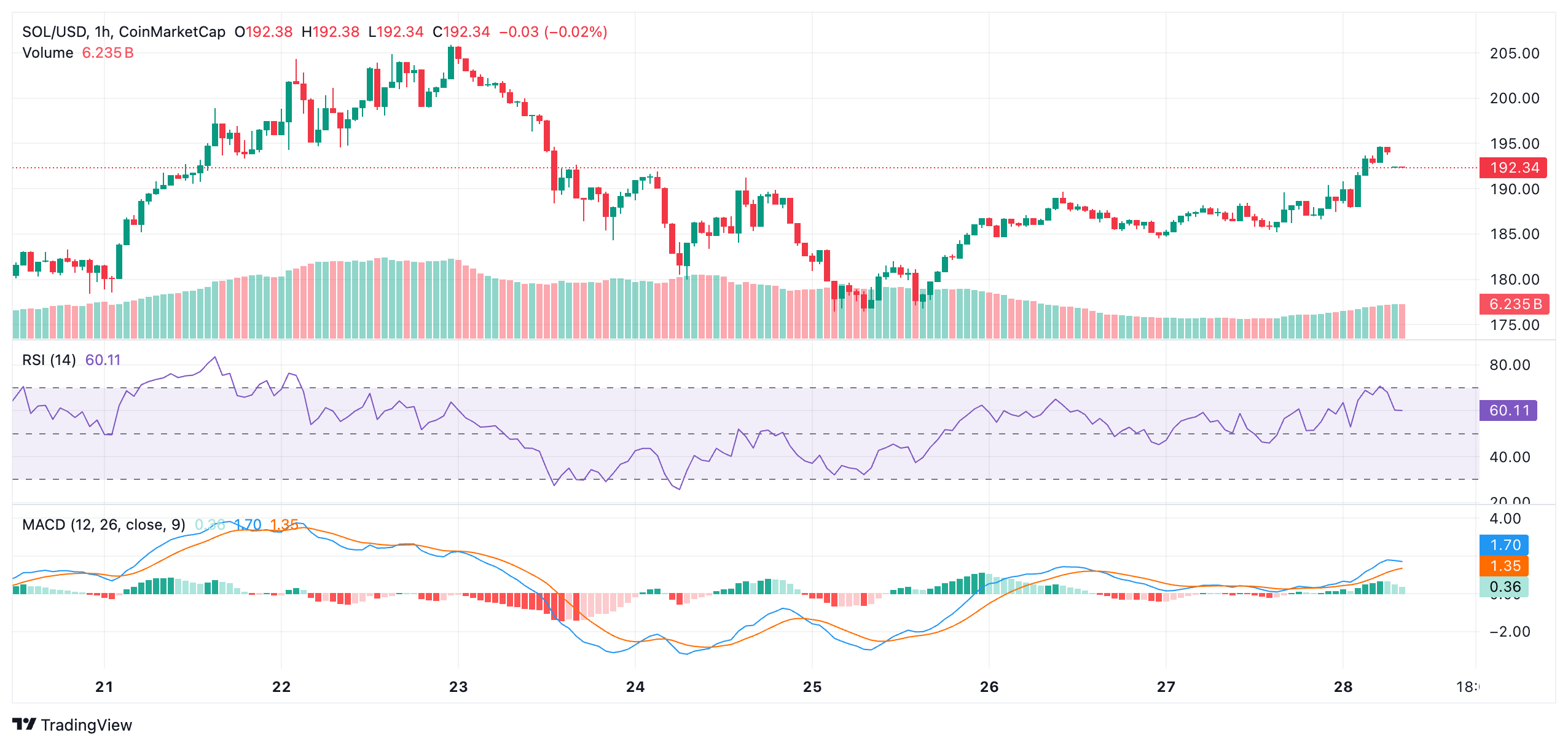Click the orange 1.35 signal axis tag
Image resolution: width=1568 pixels, height=746 pixels.
coord(1504,565)
